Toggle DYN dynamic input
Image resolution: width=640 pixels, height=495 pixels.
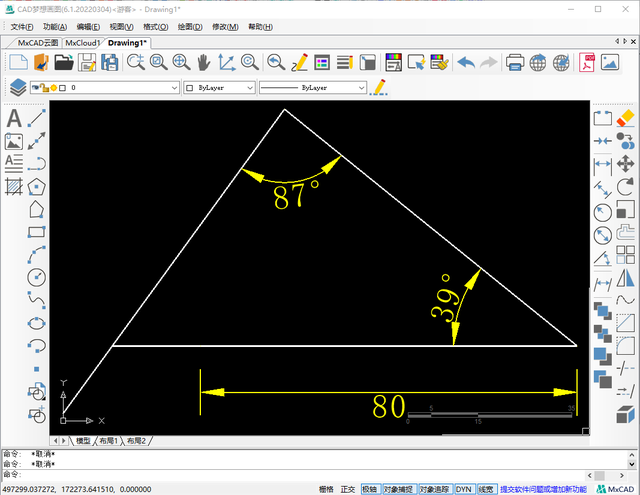[464, 489]
